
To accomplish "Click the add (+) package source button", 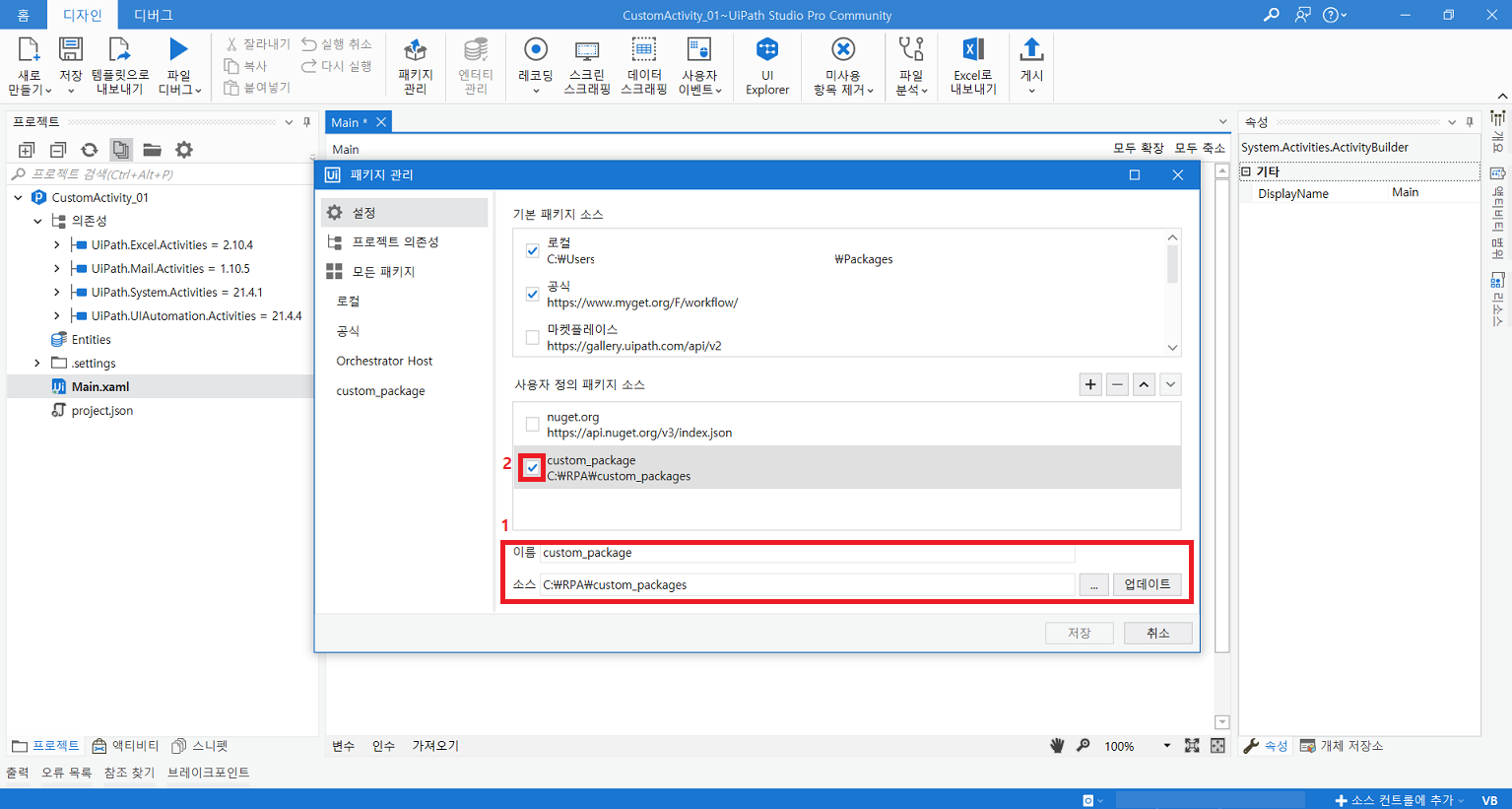I will tap(1090, 385).
